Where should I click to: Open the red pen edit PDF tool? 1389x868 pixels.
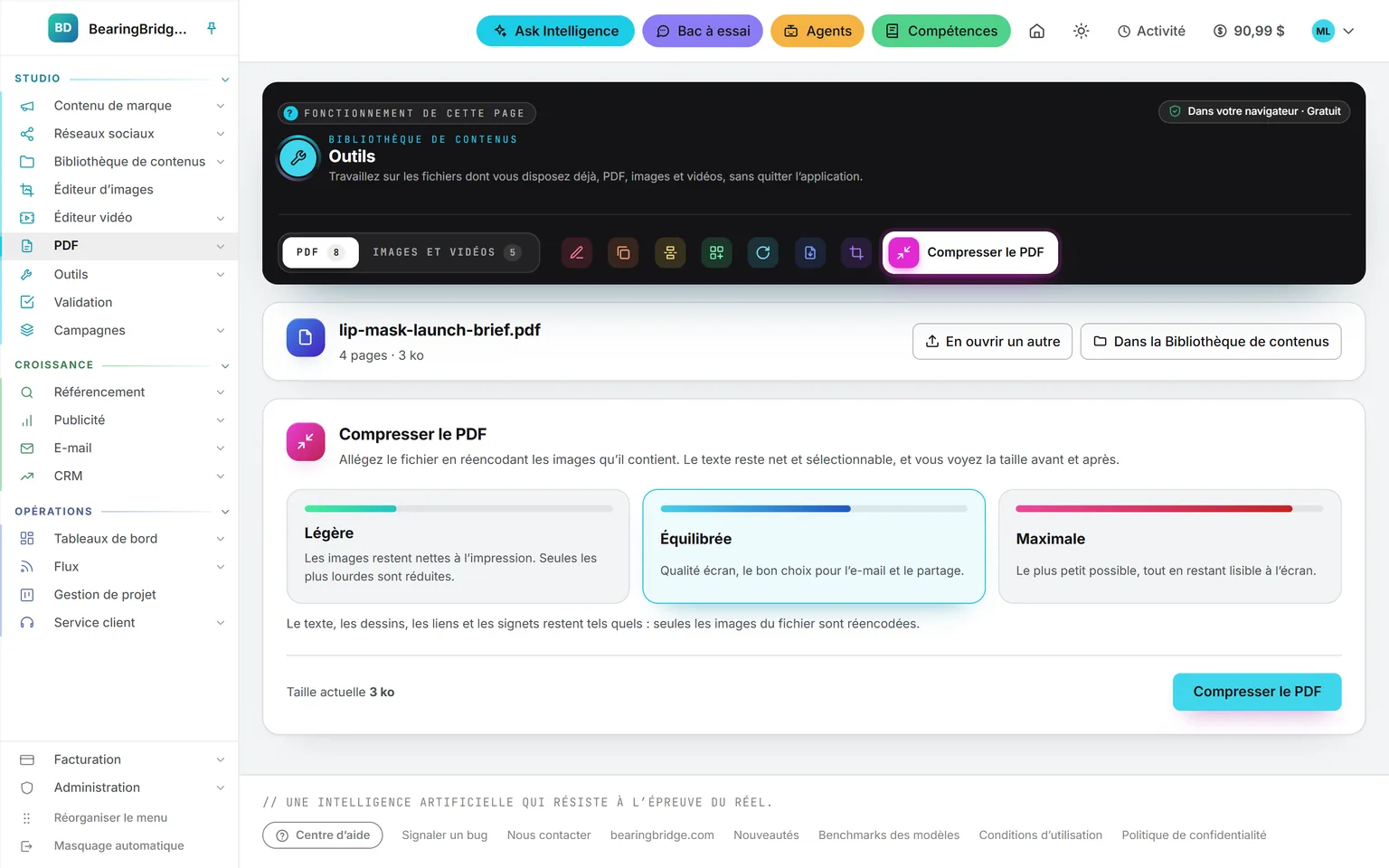coord(577,252)
